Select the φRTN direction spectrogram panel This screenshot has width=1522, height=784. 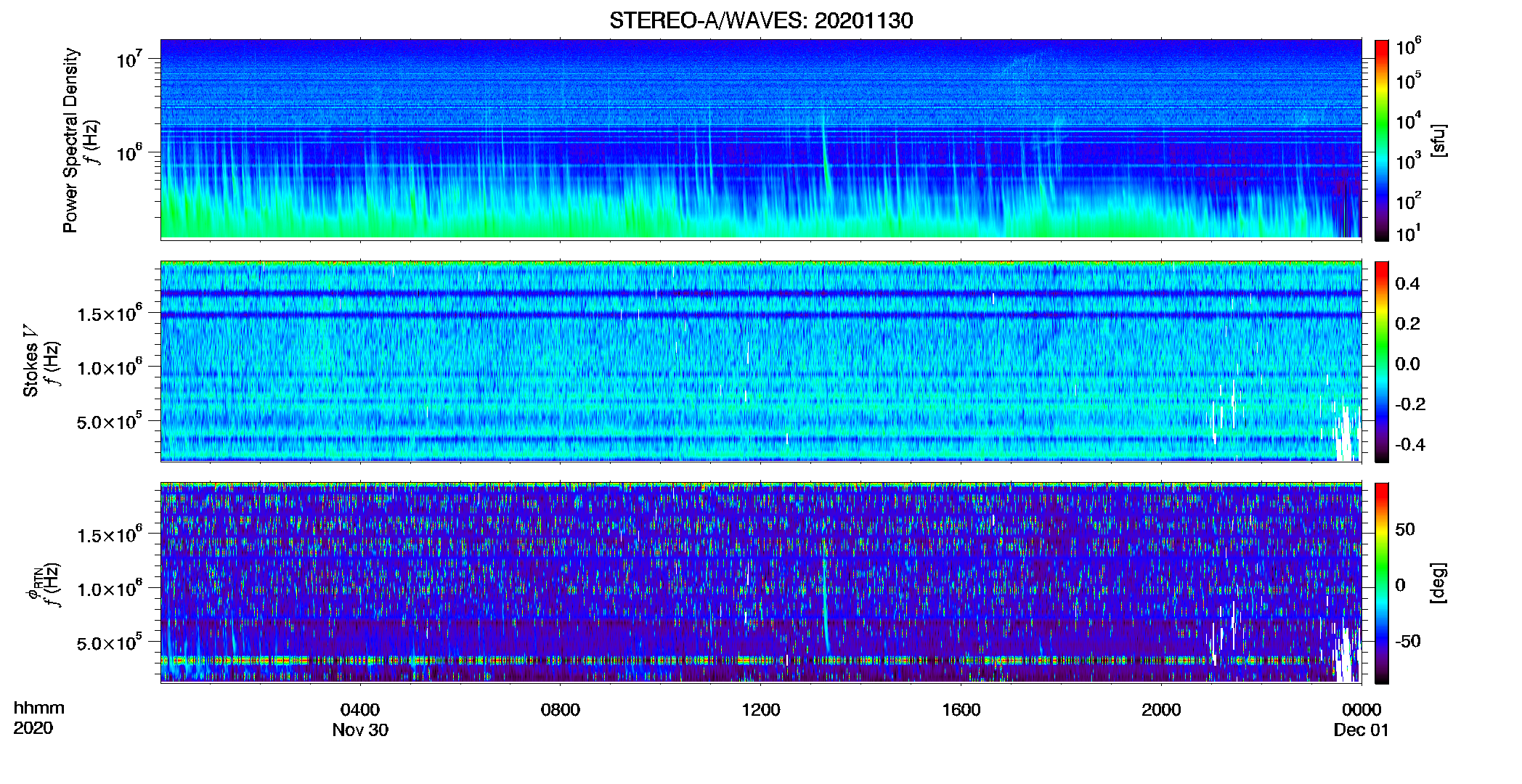tap(761, 582)
